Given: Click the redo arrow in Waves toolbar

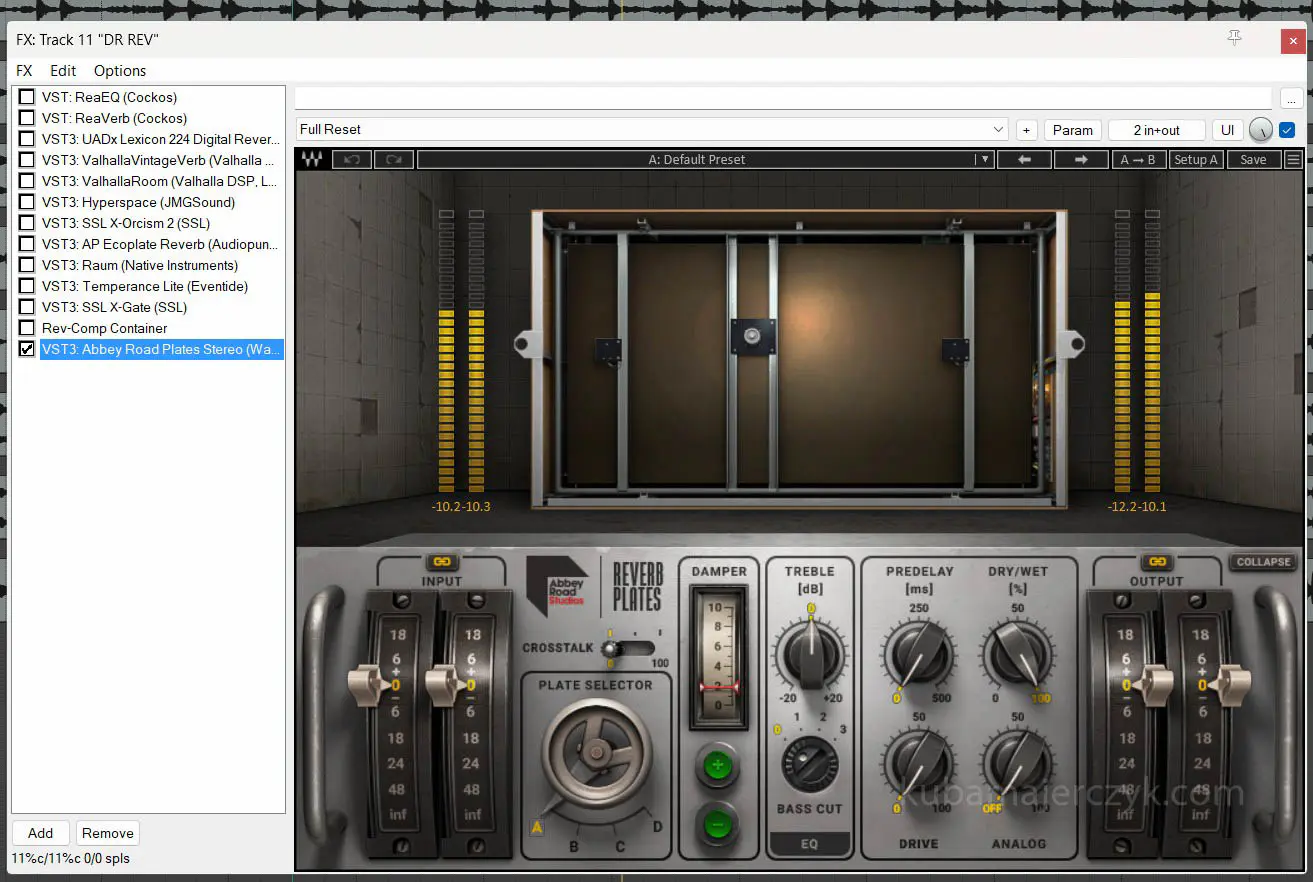Looking at the screenshot, I should click(394, 160).
